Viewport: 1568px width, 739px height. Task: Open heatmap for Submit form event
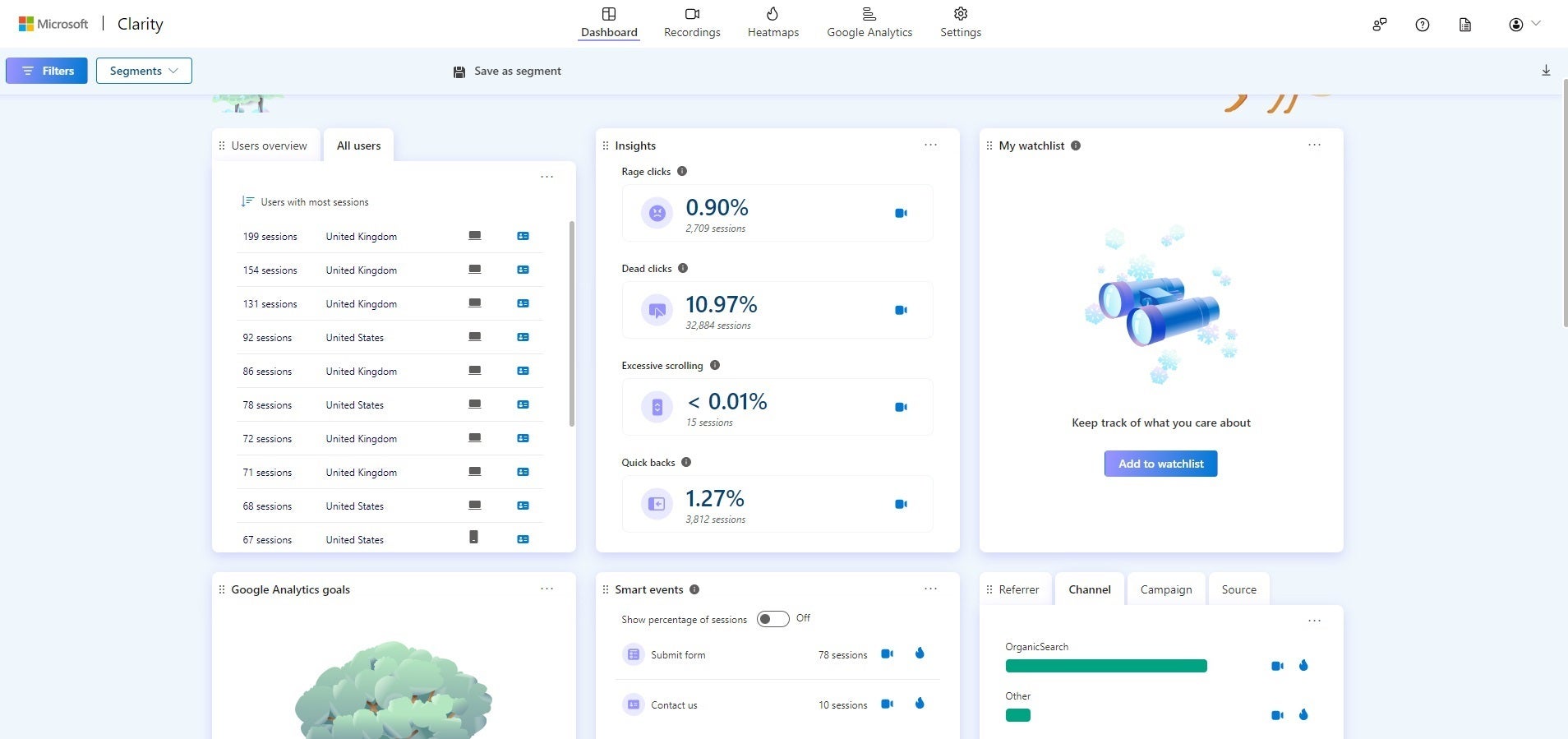pos(920,654)
